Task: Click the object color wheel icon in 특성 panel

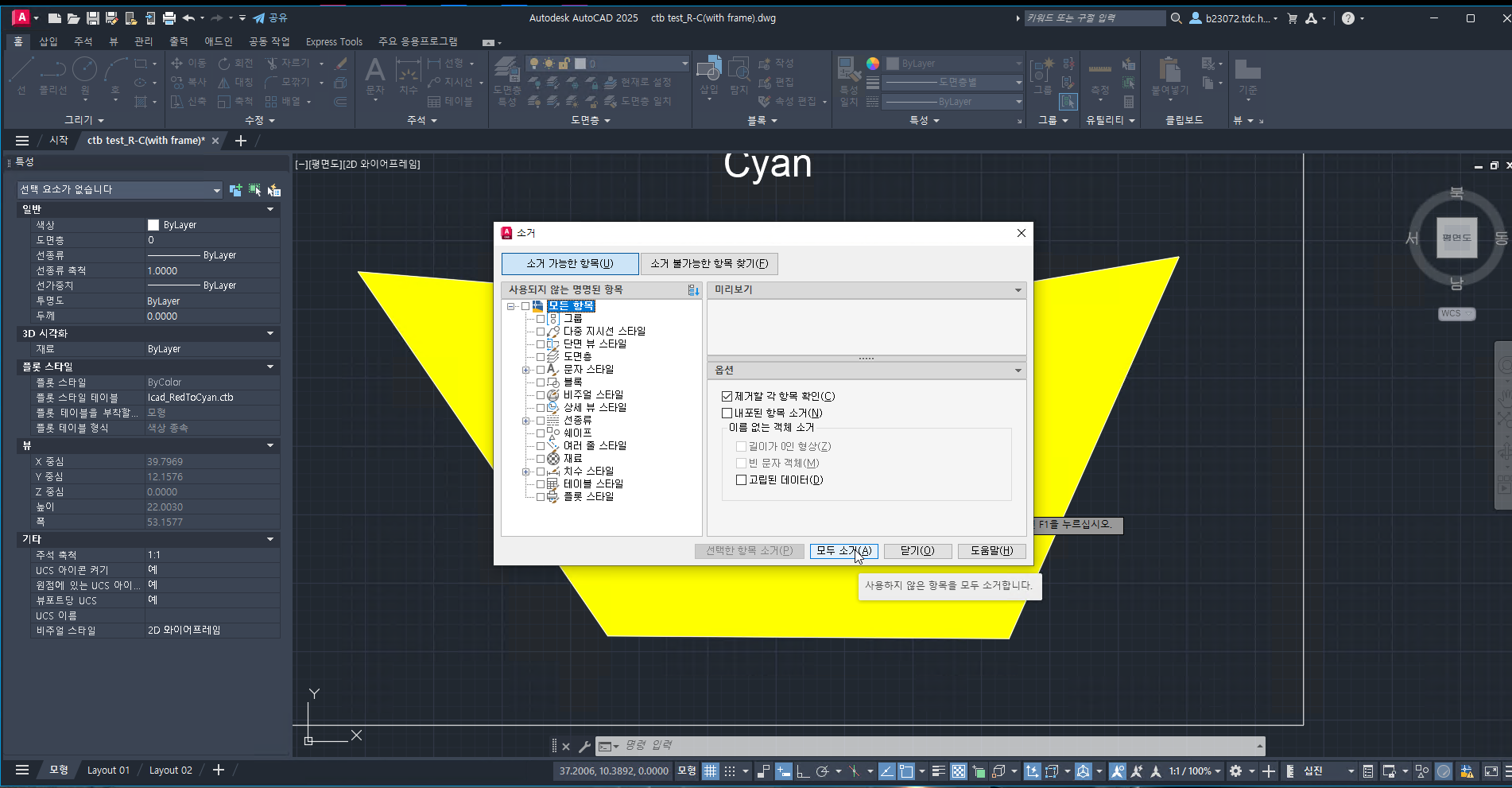Action: 873,64
